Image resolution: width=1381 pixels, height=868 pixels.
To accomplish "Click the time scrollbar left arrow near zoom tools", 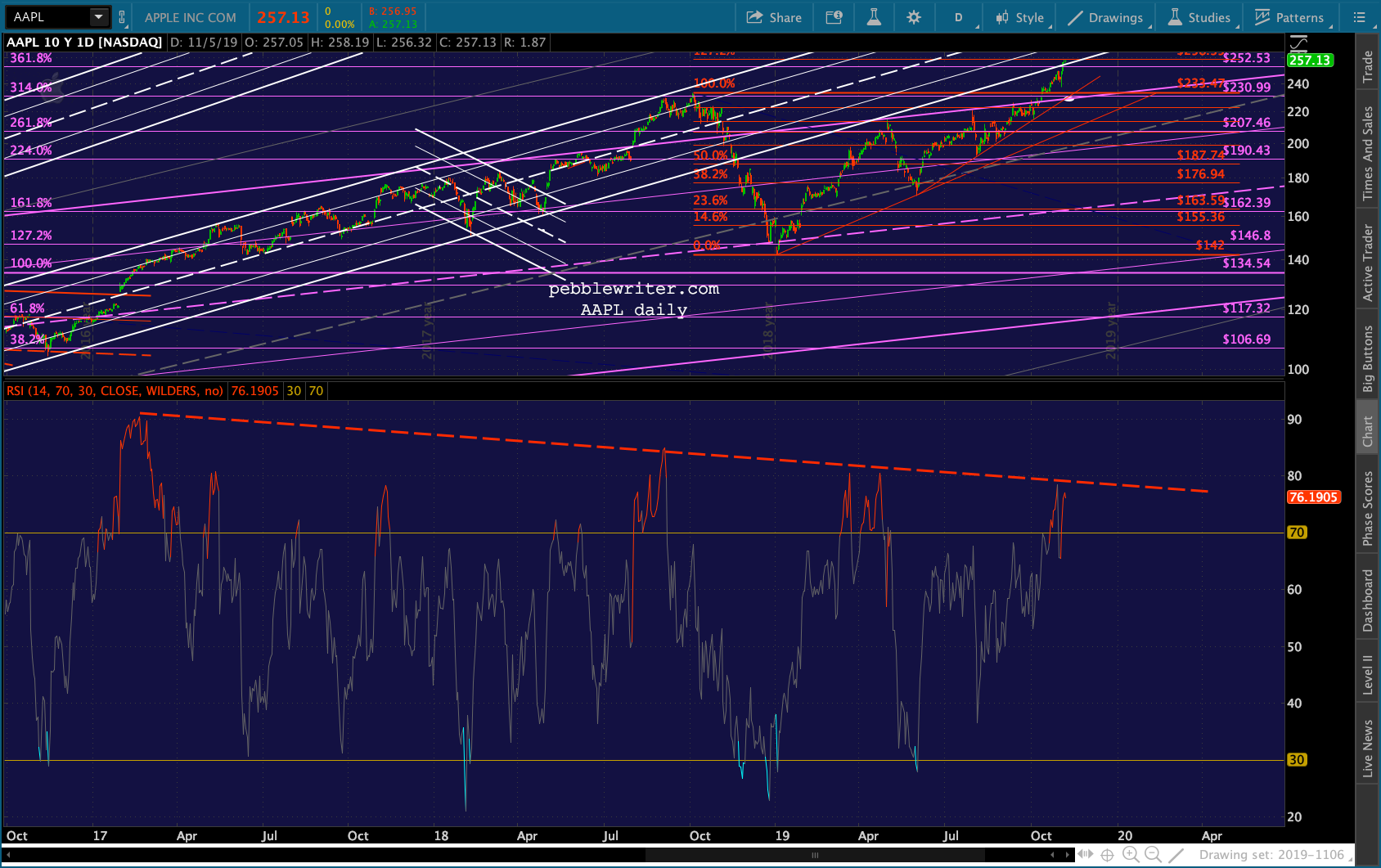I will pyautogui.click(x=1053, y=855).
